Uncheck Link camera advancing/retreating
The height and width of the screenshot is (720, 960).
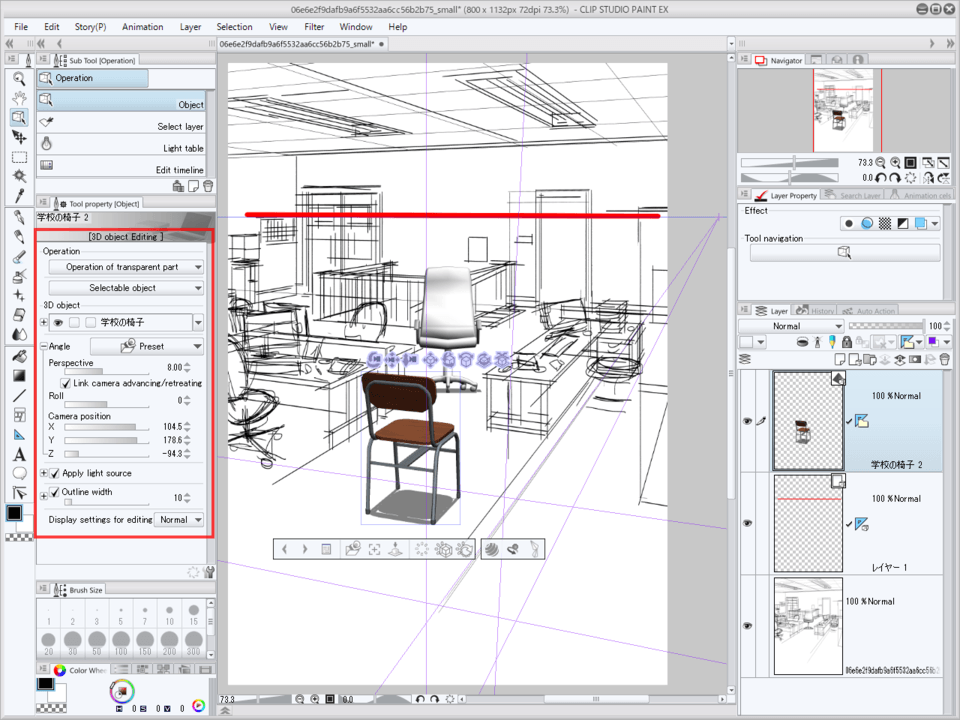(67, 383)
